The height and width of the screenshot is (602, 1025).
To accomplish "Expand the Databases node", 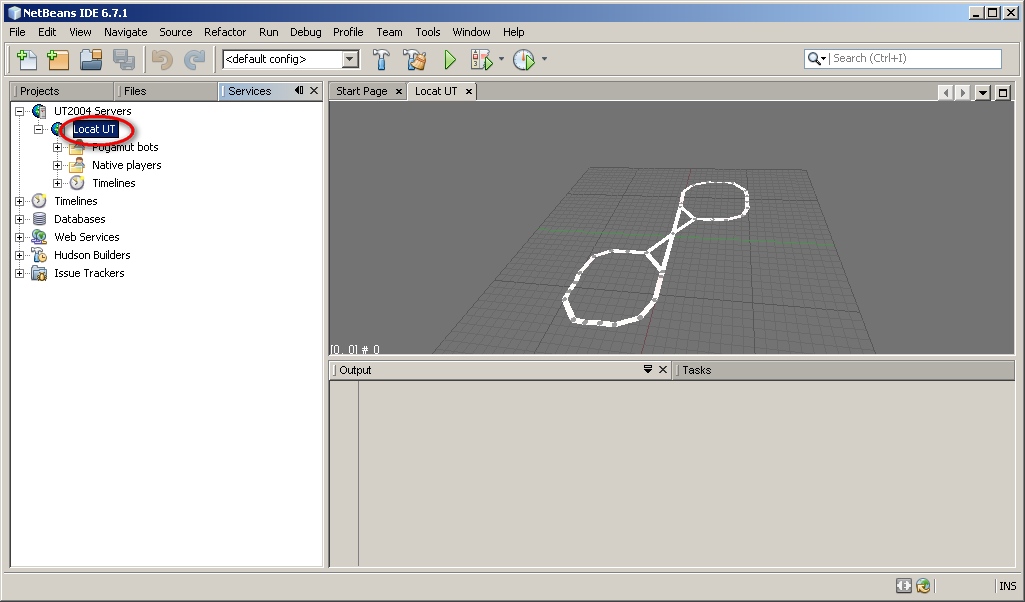I will pos(20,220).
